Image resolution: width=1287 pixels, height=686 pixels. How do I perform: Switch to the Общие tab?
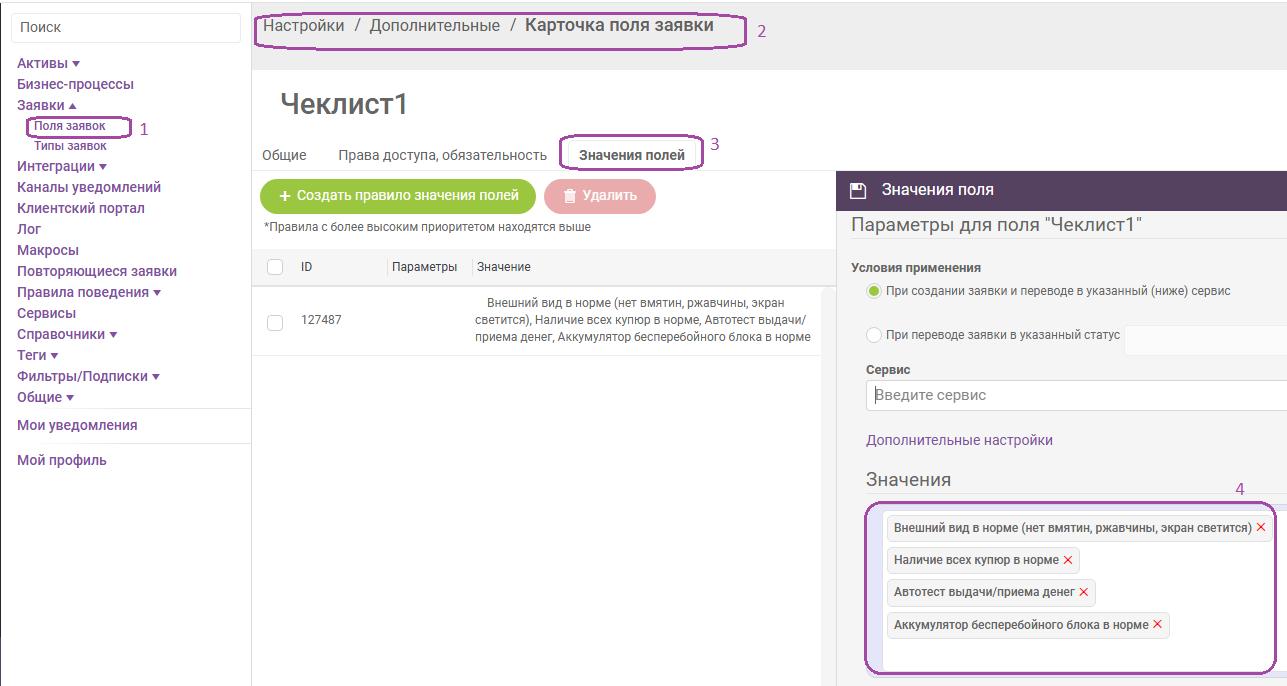tap(284, 155)
